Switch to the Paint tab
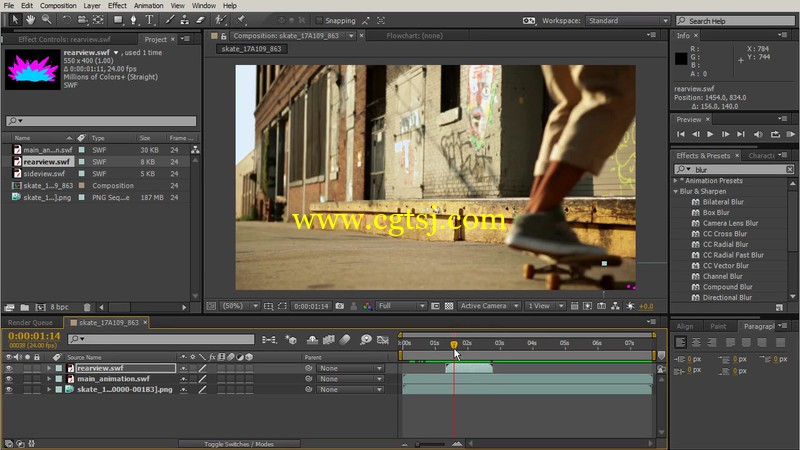 coord(718,326)
